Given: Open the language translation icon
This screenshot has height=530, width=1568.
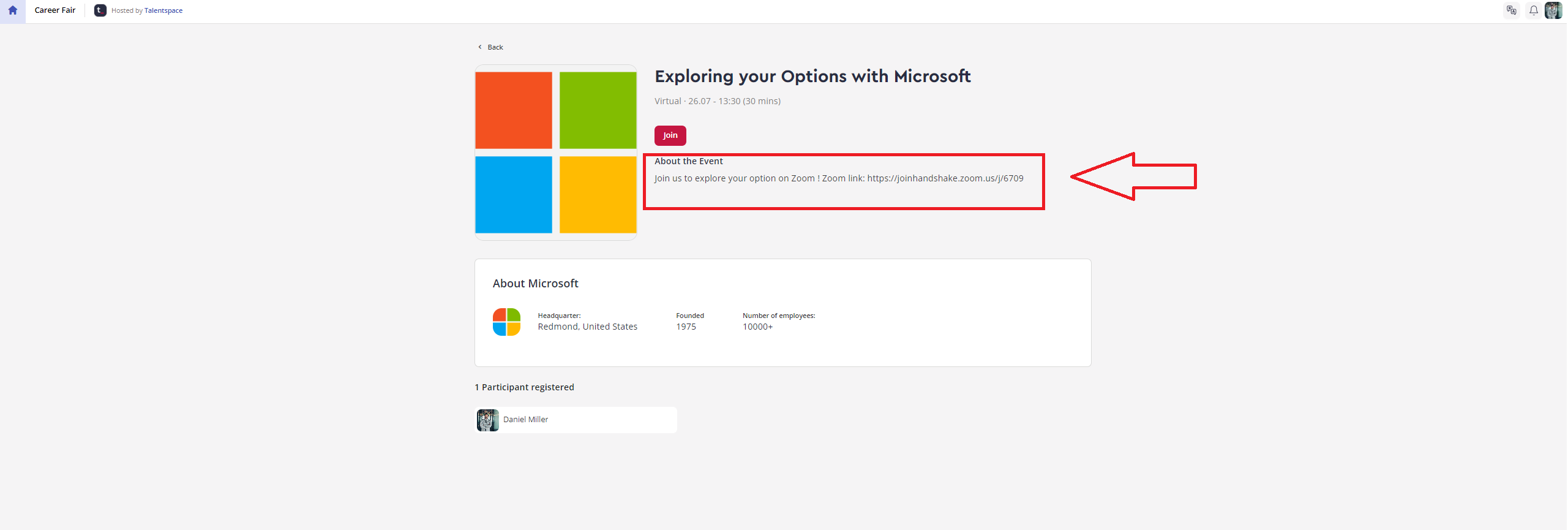Looking at the screenshot, I should pos(1512,10).
